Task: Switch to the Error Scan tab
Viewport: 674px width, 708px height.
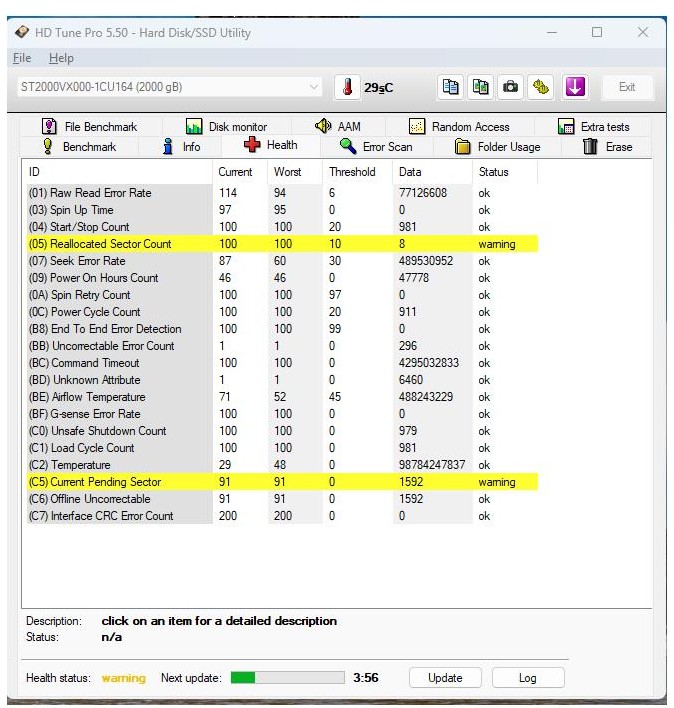Action: (x=376, y=147)
